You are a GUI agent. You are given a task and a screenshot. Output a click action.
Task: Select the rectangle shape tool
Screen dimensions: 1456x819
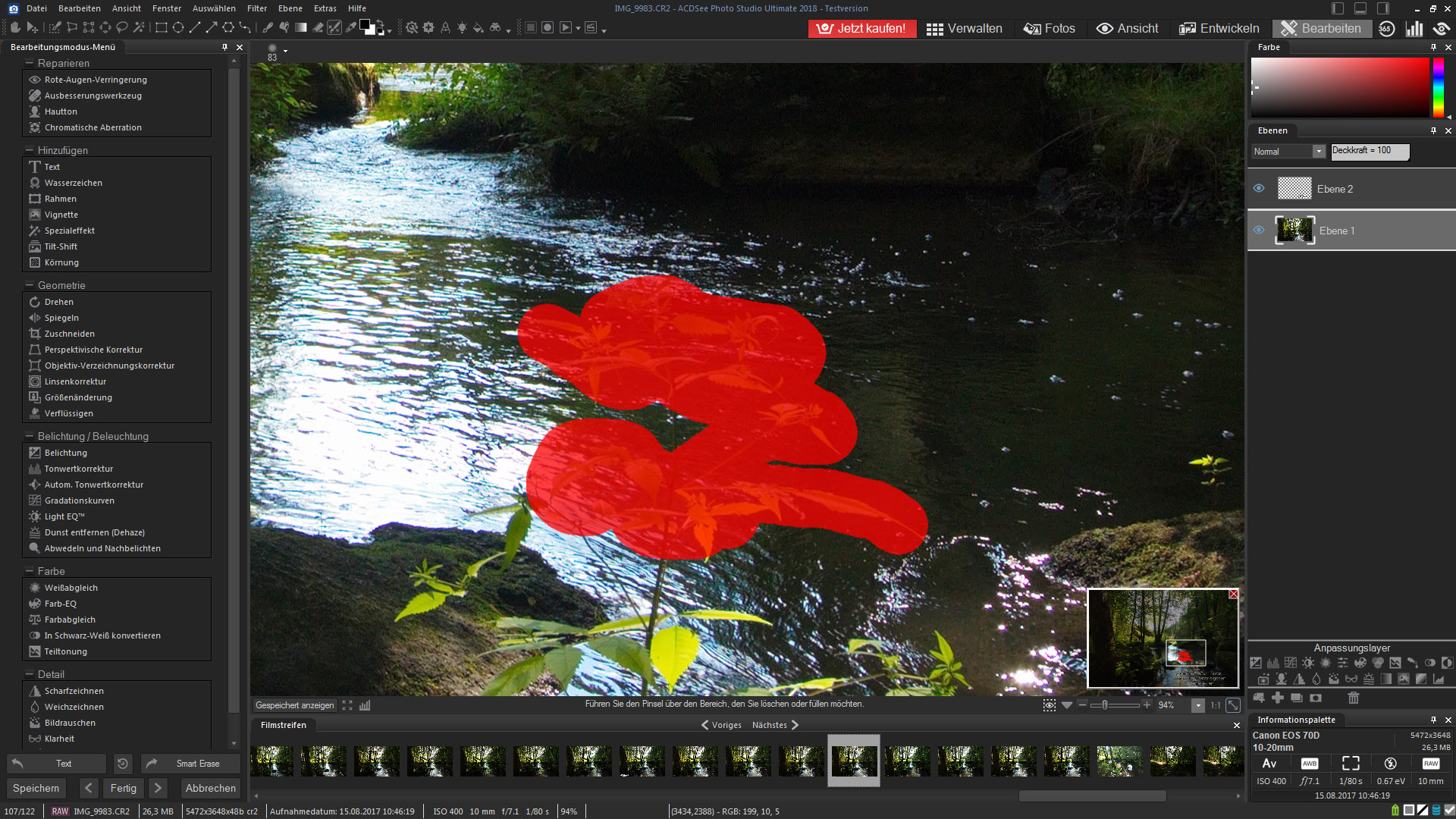coord(162,28)
